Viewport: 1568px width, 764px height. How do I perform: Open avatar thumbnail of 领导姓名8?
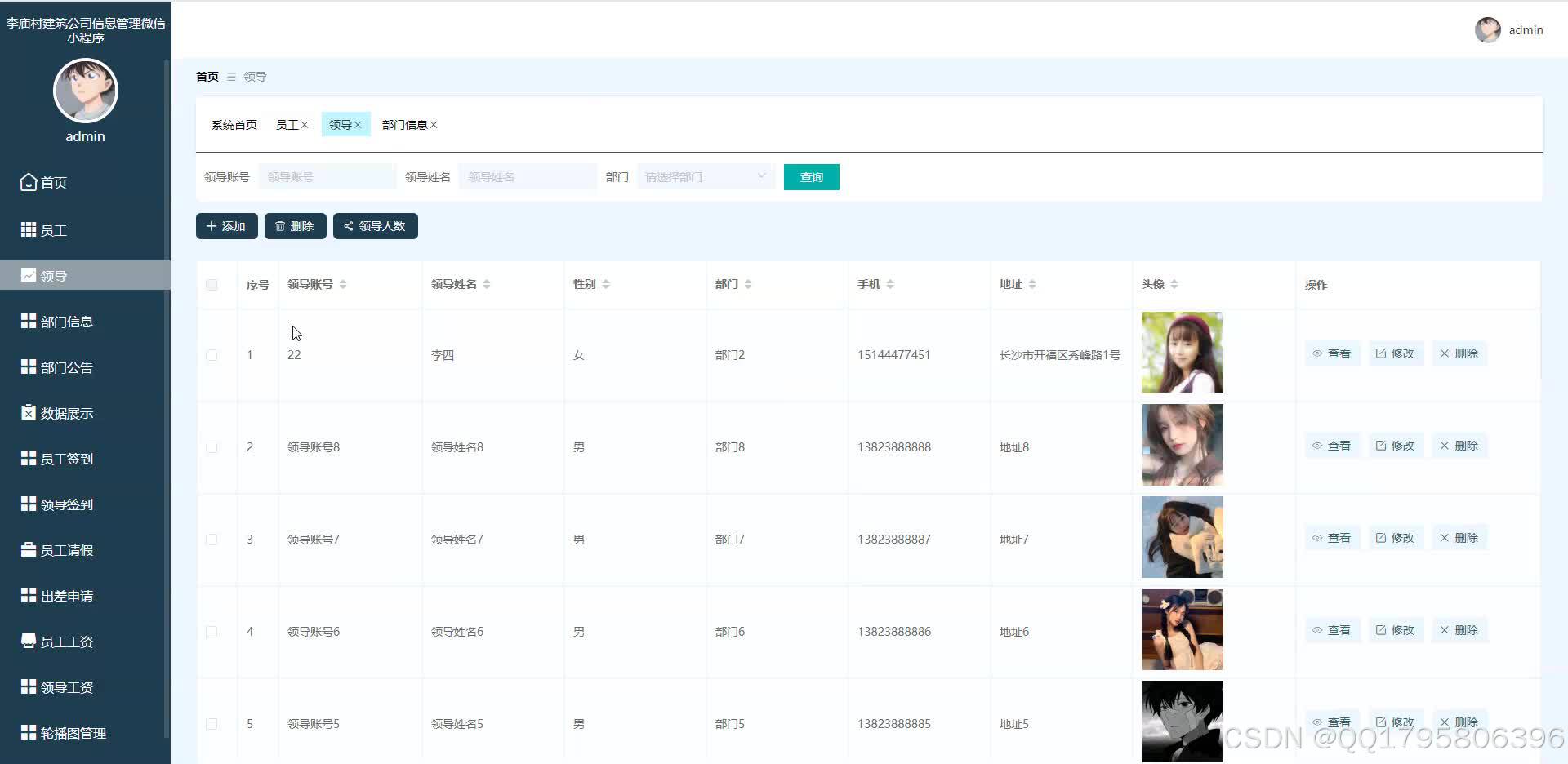(x=1183, y=445)
